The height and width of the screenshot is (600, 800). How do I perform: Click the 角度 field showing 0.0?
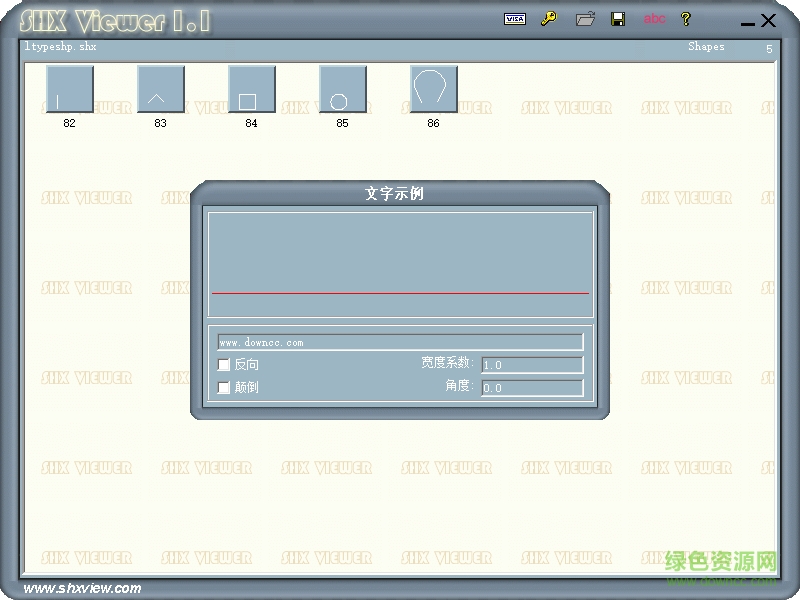[x=532, y=388]
